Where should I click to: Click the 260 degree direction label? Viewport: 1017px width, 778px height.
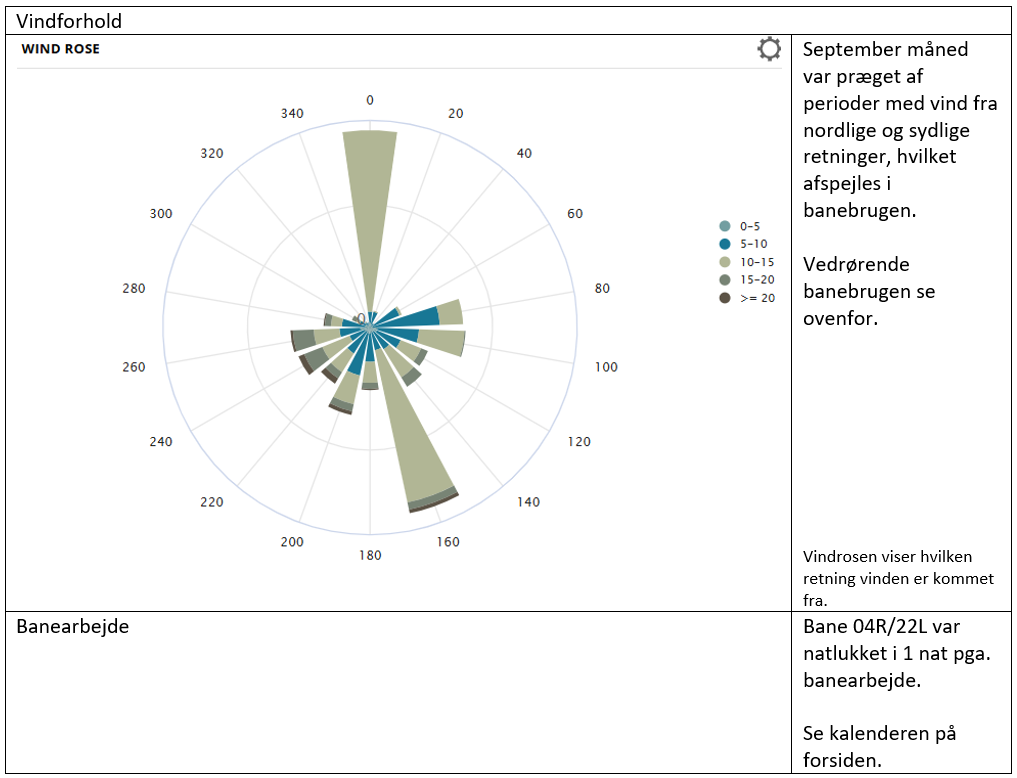(x=134, y=367)
